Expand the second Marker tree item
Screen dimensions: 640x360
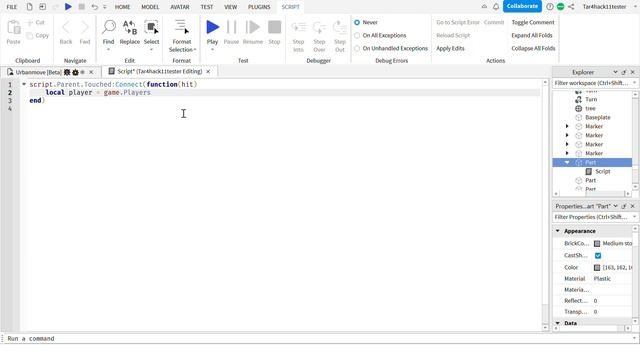tap(567, 136)
